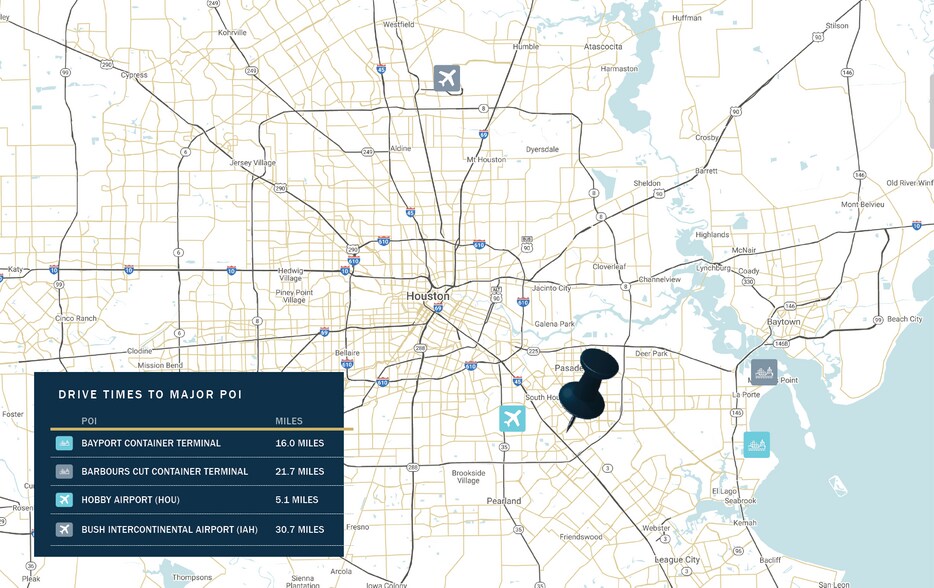Image resolution: width=934 pixels, height=588 pixels.
Task: Click the cyan Bayport terminal icon on map
Action: coord(757,444)
